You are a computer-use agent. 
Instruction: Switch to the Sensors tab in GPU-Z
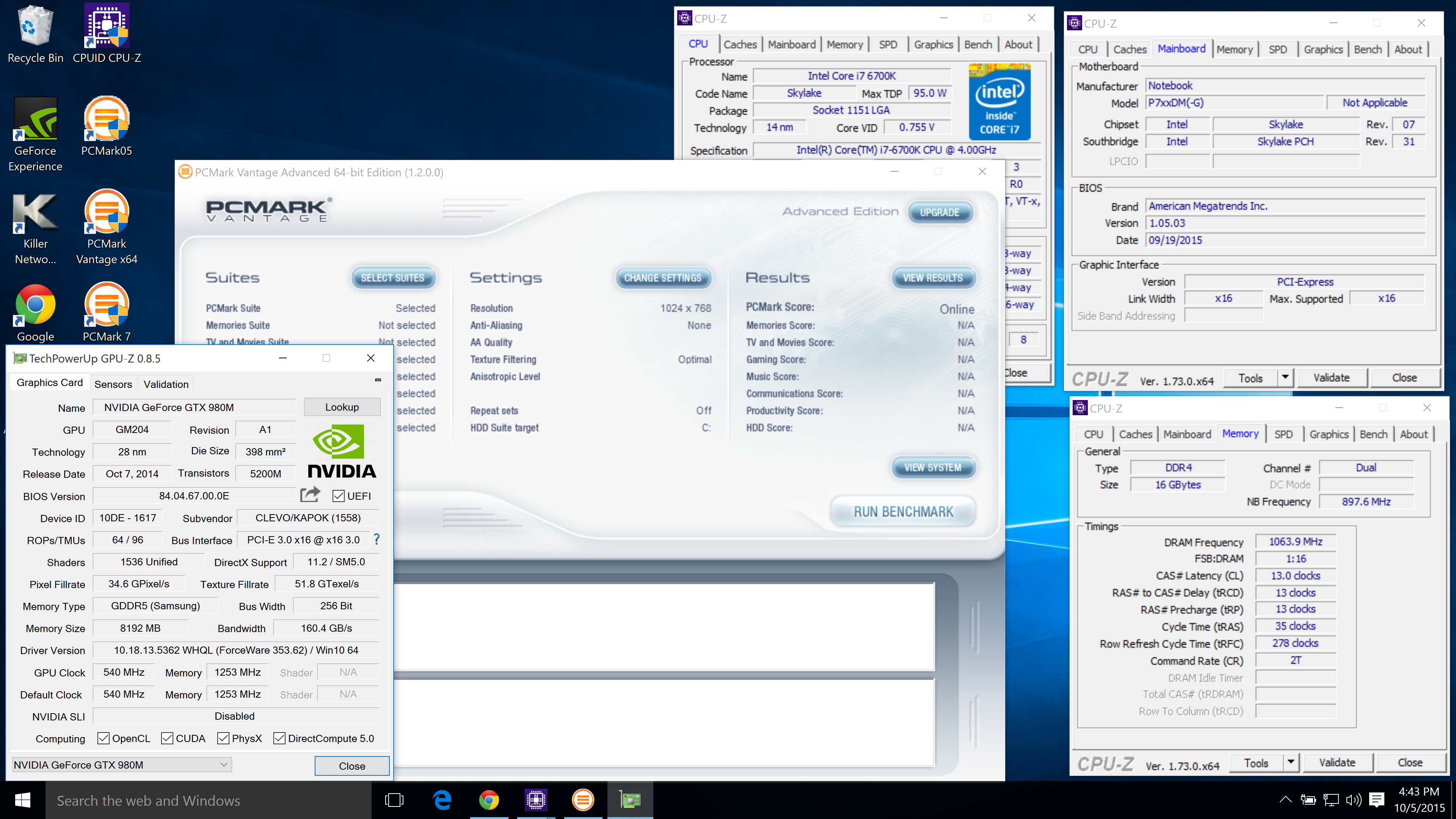113,384
